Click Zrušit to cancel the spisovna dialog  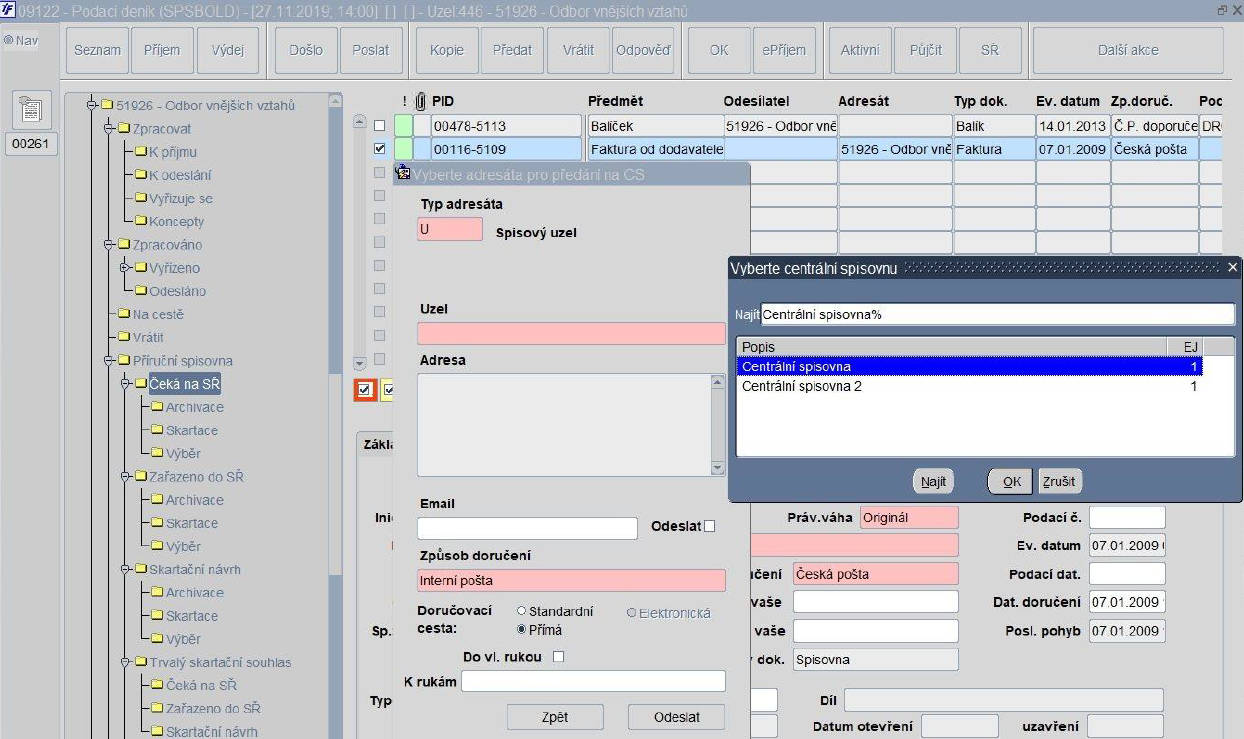click(x=1059, y=481)
